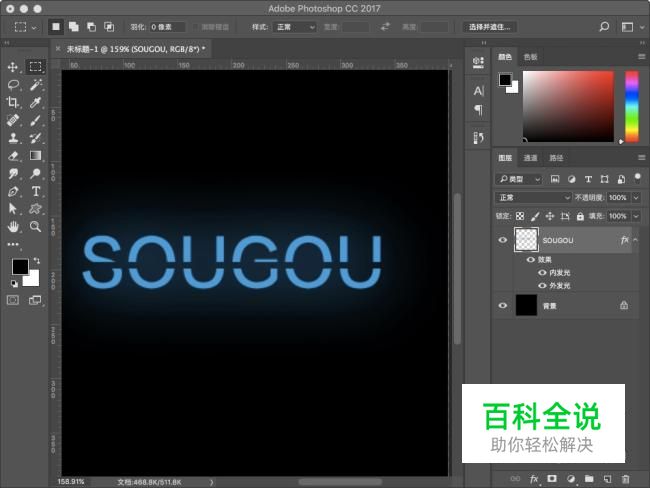
Task: Switch to the Channels tab
Action: tap(530, 158)
